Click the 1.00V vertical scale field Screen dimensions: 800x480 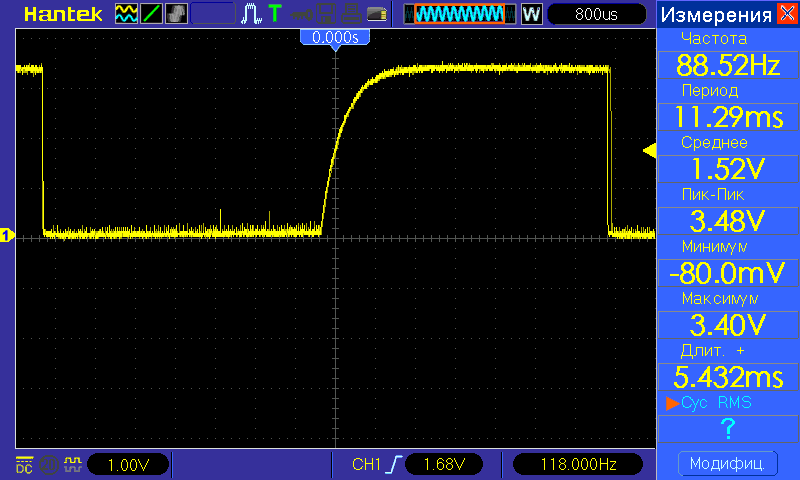pos(129,464)
